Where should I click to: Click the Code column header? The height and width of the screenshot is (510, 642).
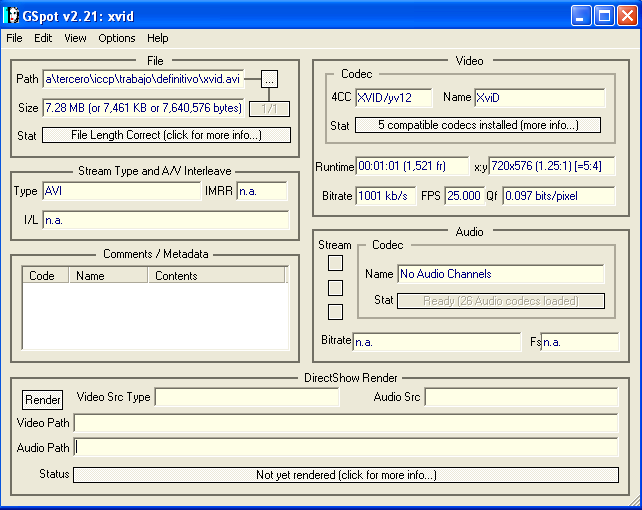click(45, 275)
